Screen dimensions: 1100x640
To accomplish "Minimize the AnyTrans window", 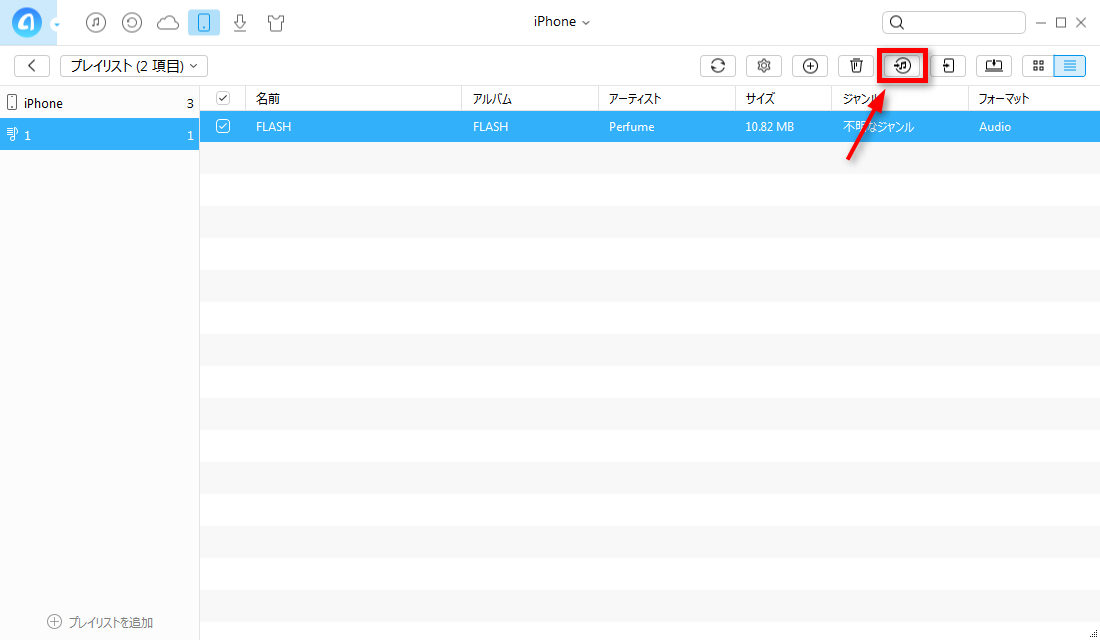I will tap(1041, 23).
